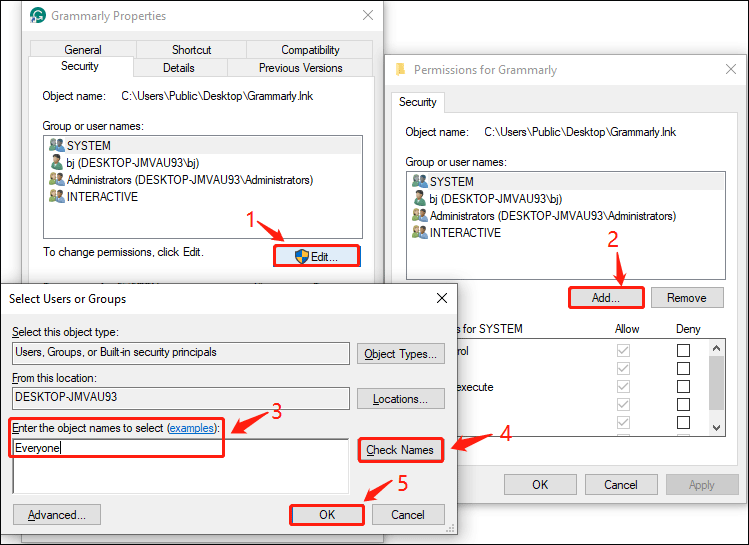Click the Advanced... button
The width and height of the screenshot is (749, 545).
[57, 514]
